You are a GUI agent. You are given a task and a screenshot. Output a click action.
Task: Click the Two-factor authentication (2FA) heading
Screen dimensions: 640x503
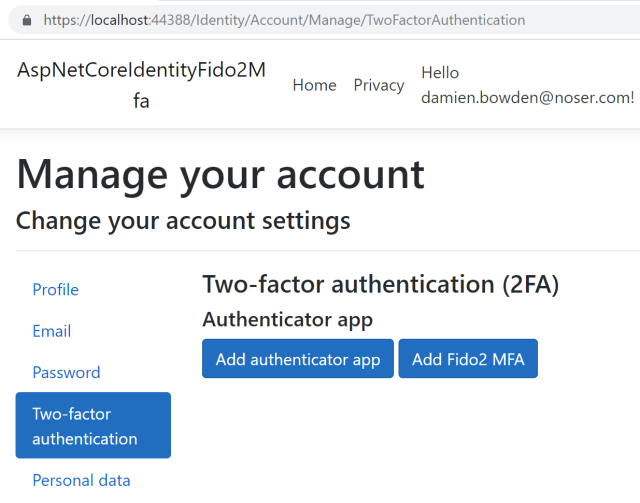pos(380,284)
